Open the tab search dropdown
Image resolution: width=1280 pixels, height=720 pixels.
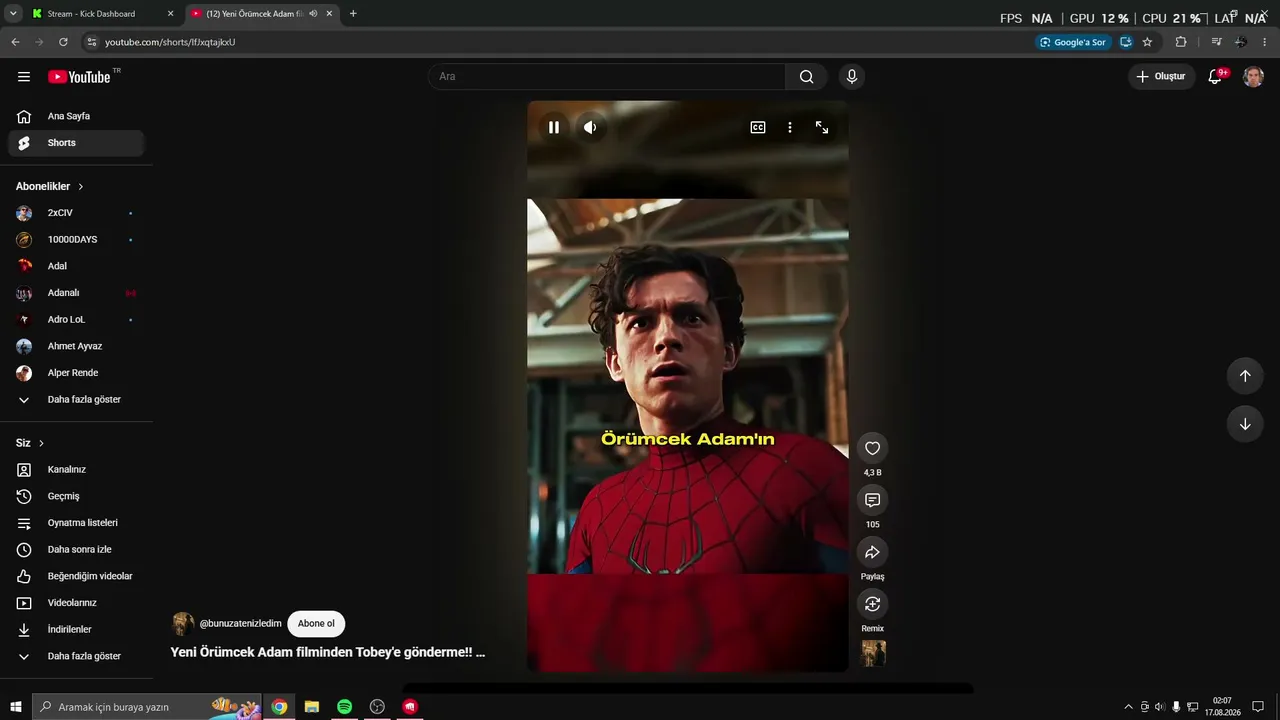13,14
